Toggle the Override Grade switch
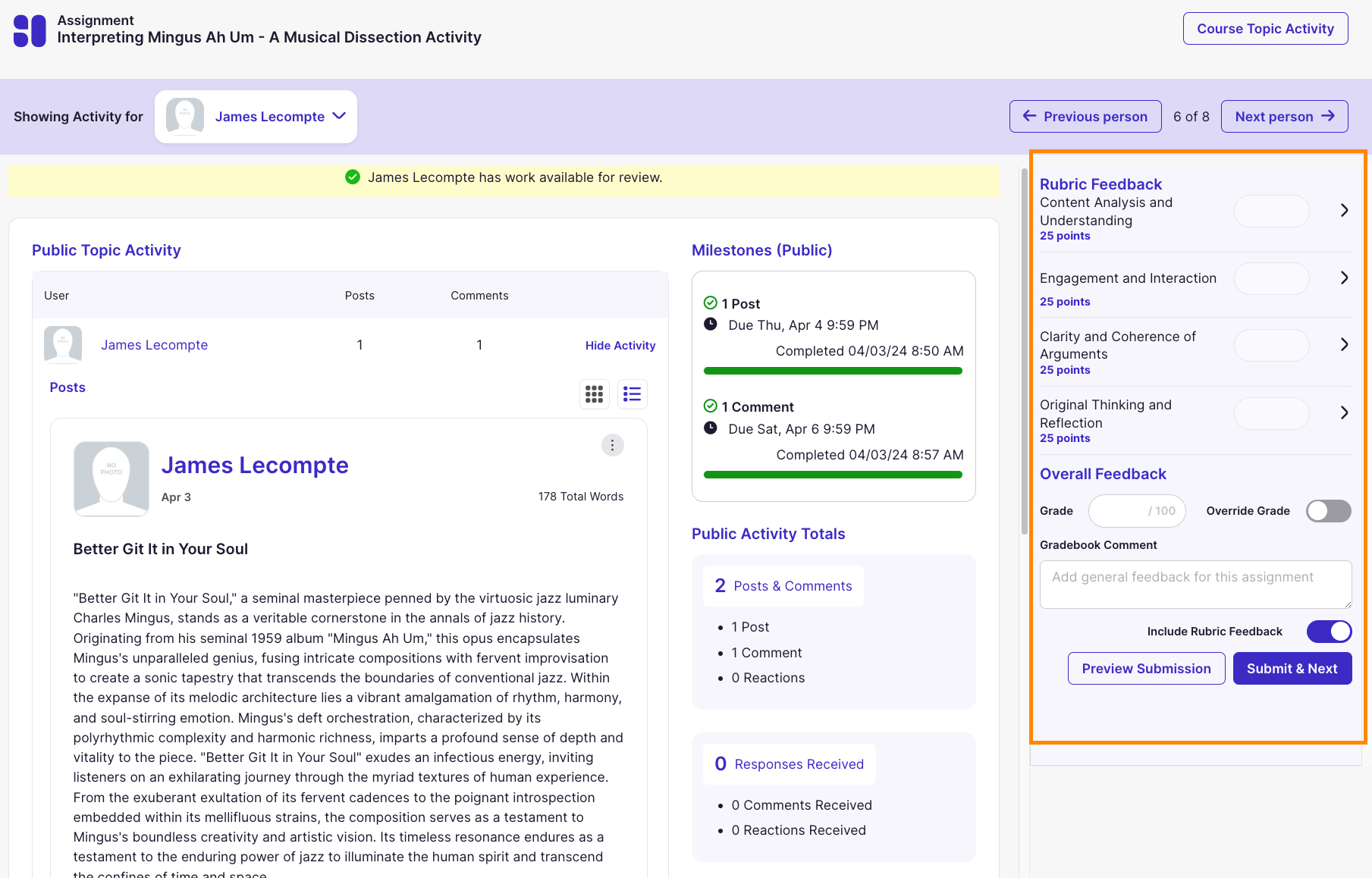This screenshot has height=878, width=1372. [1329, 511]
